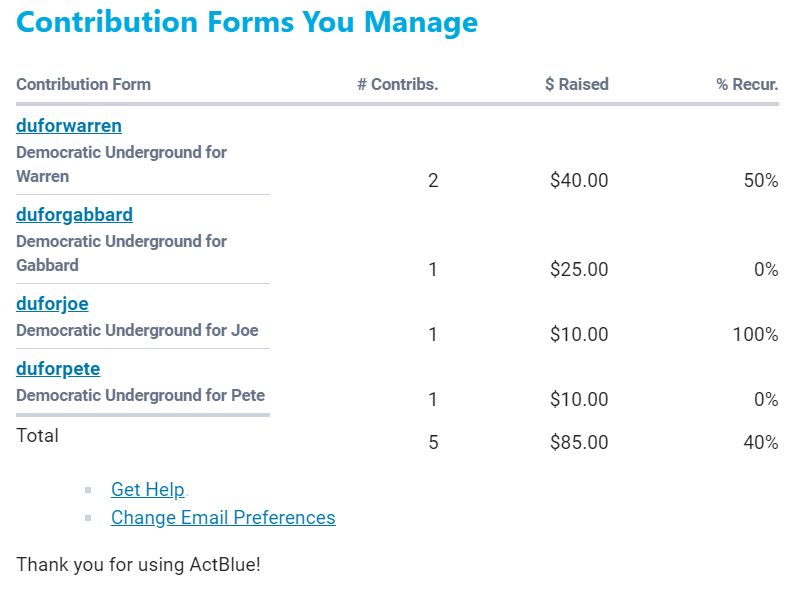
Task: Select the $25.00 raised amount for Gabbard
Action: coord(579,269)
